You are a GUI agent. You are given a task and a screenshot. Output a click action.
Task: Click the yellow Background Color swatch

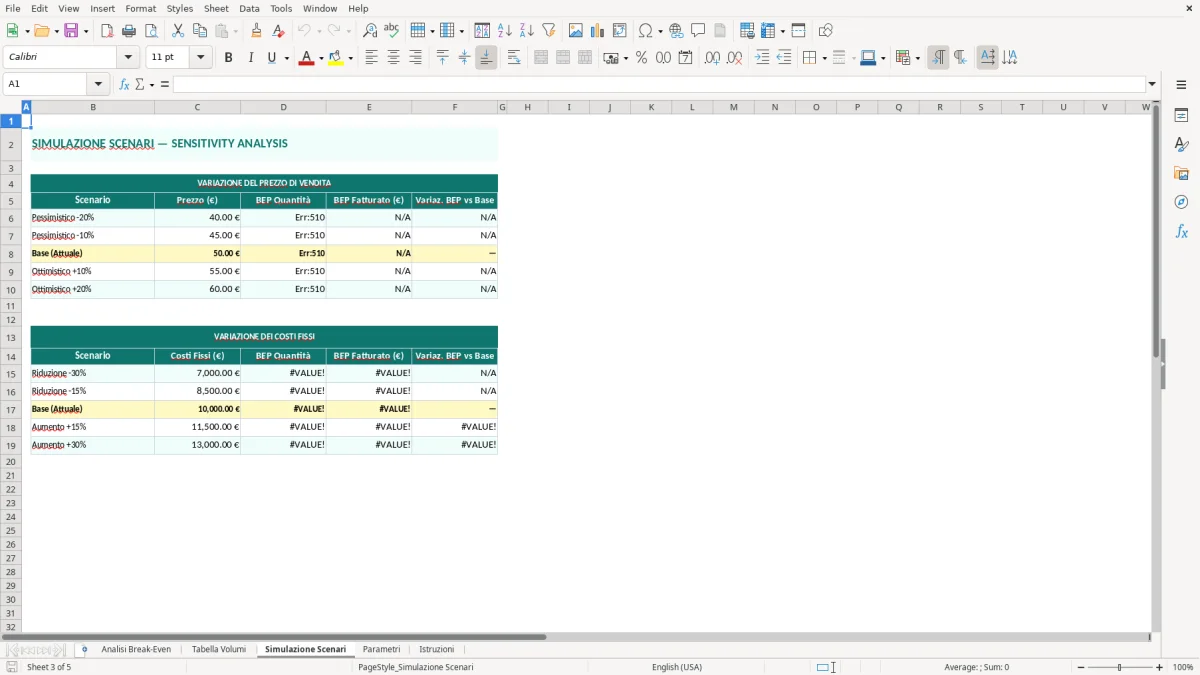click(336, 58)
